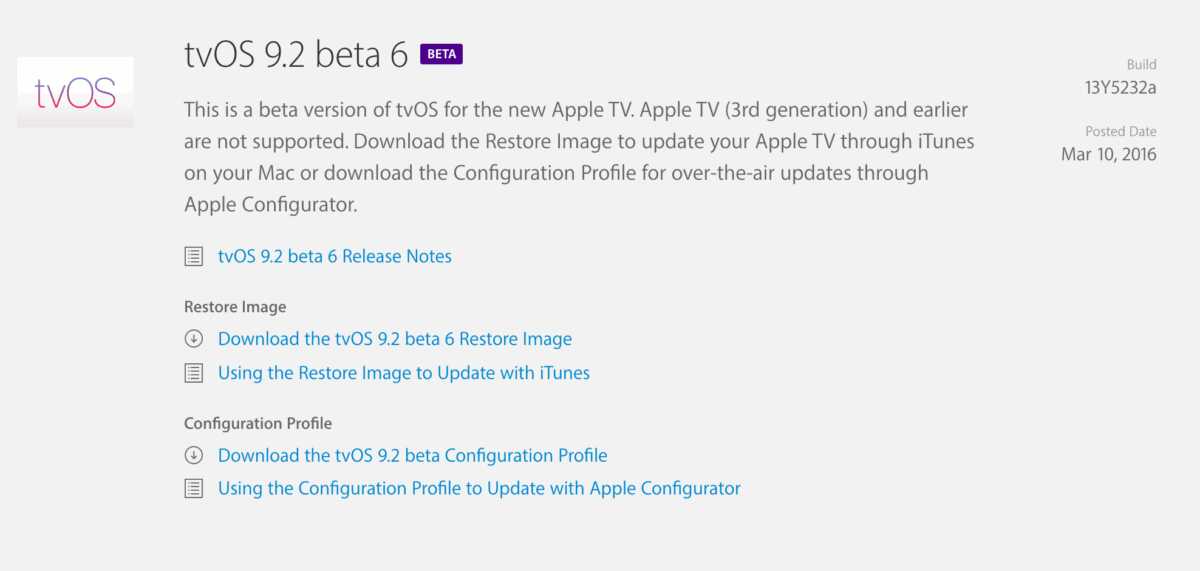
Task: Open Using the Configuration Profile with Apple Configurator
Action: tap(479, 489)
